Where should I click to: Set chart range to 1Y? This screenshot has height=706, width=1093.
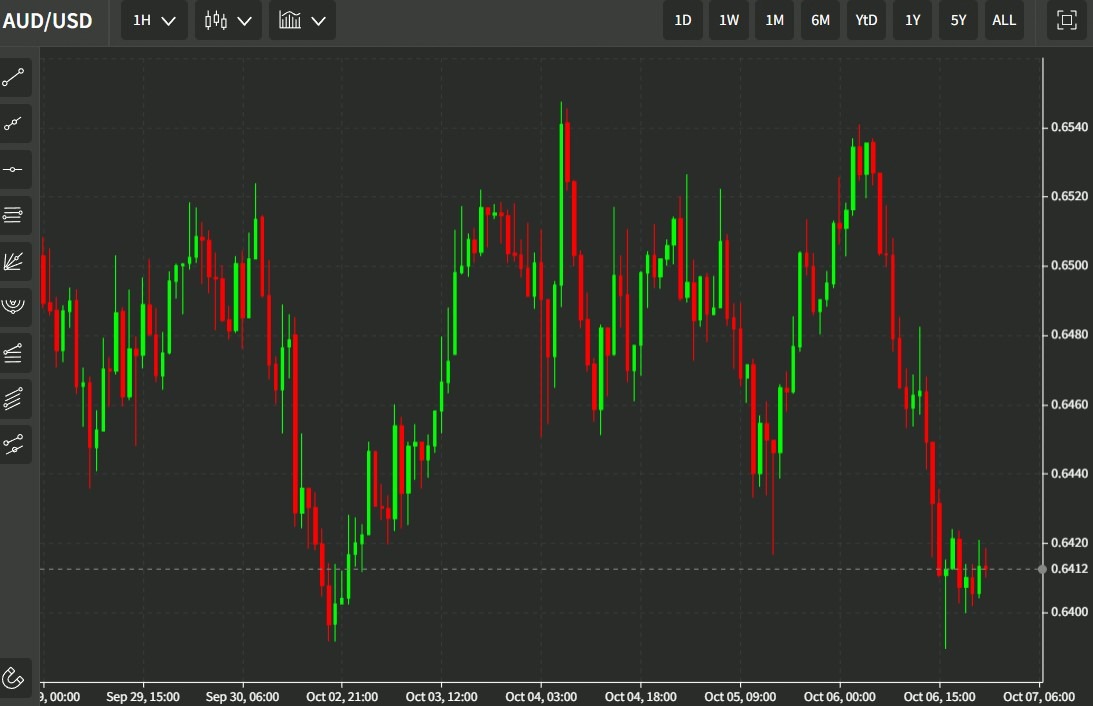pos(912,20)
